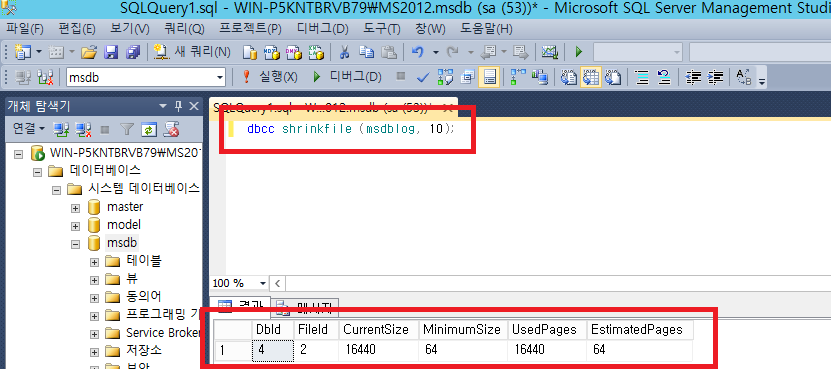Toggle auto-hide pin on Object Explorer
The image size is (831, 369).
coord(178,106)
